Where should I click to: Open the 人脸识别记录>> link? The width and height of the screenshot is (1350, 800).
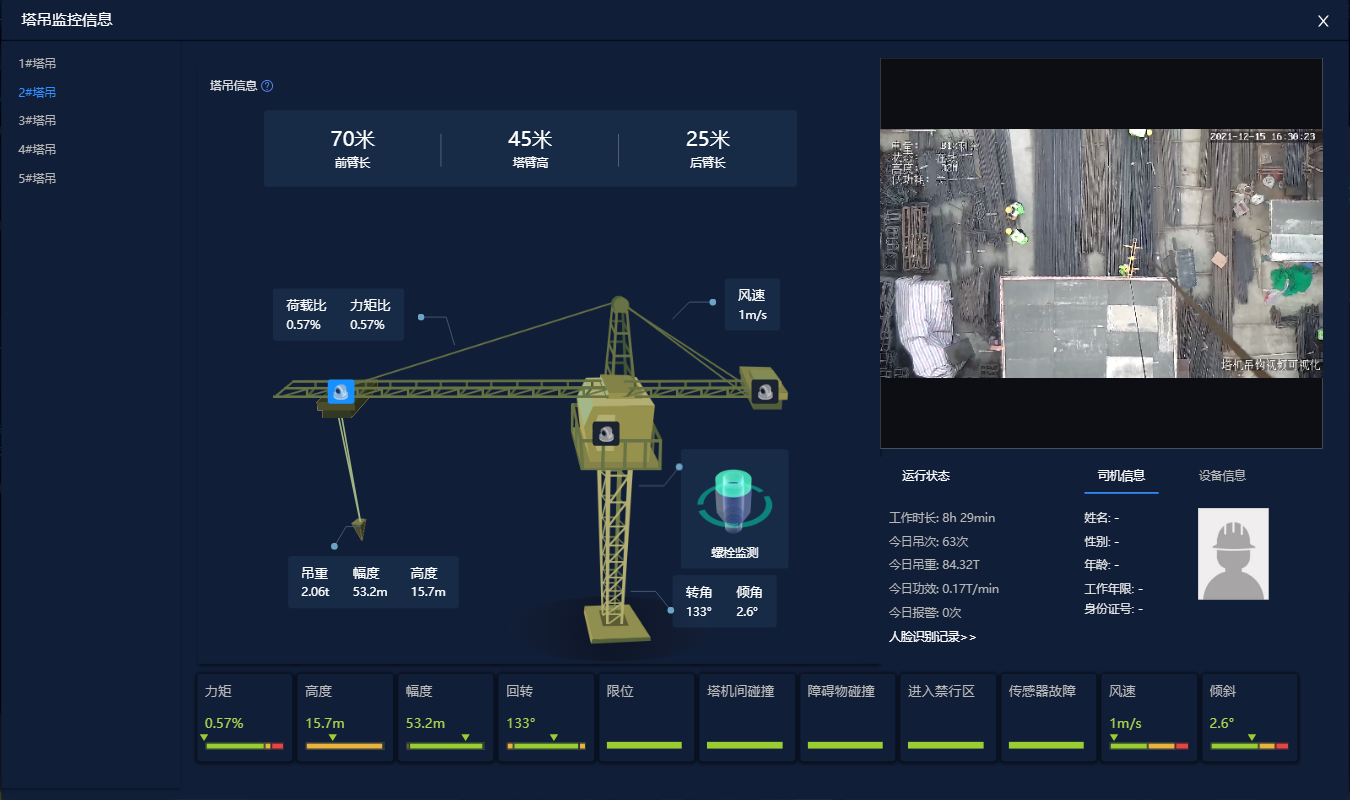pyautogui.click(x=932, y=636)
